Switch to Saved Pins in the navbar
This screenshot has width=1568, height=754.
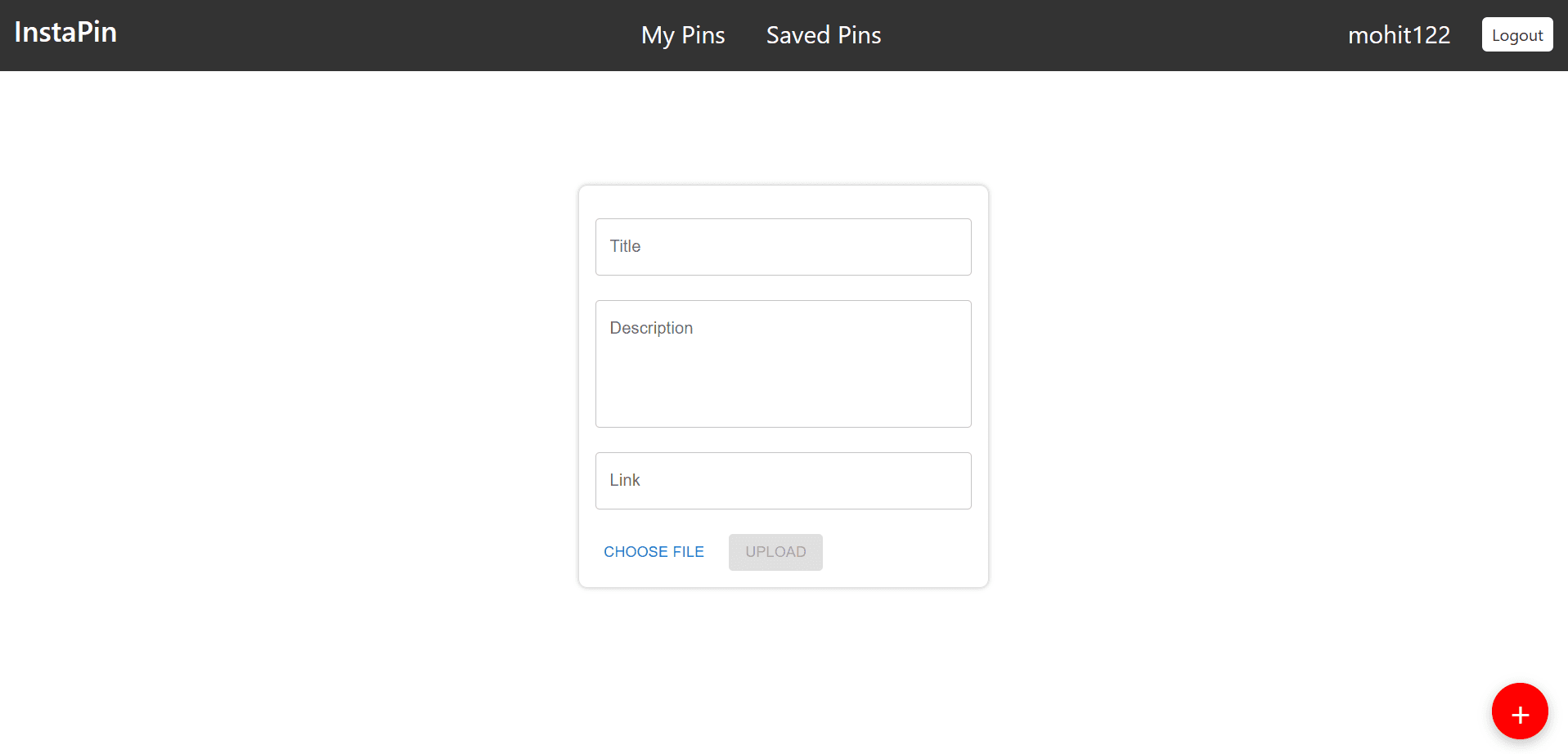point(824,35)
